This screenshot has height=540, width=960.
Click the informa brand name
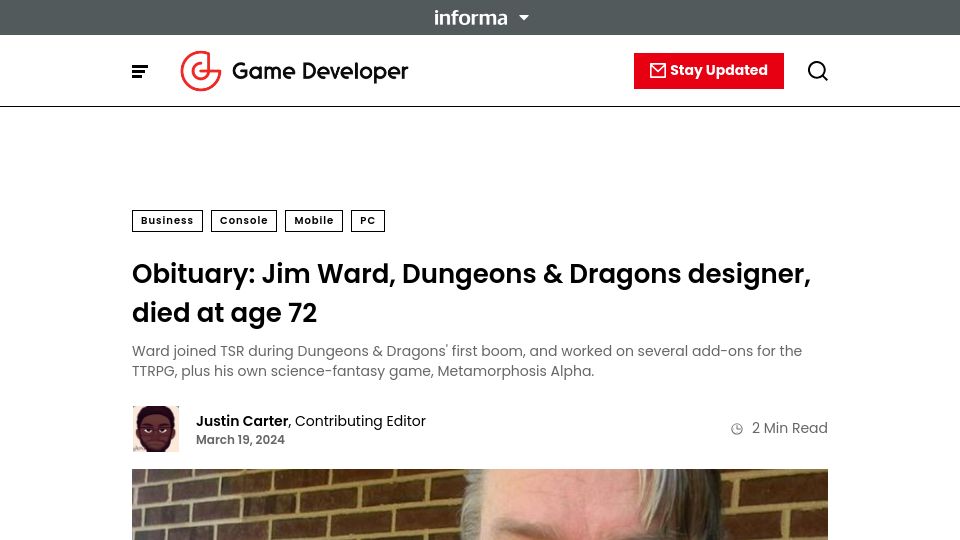tap(471, 18)
